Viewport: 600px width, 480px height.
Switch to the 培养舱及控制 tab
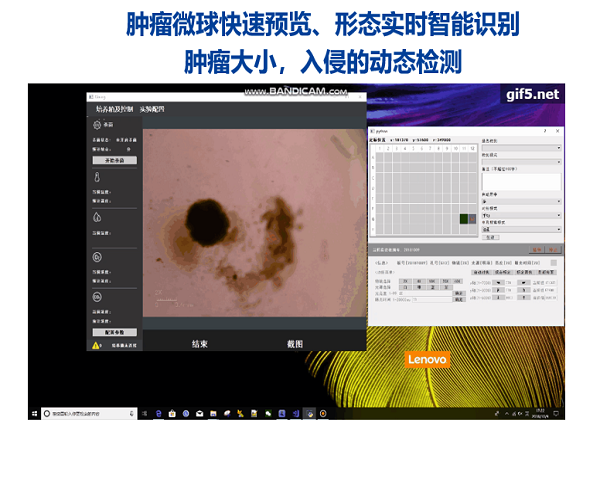click(114, 109)
